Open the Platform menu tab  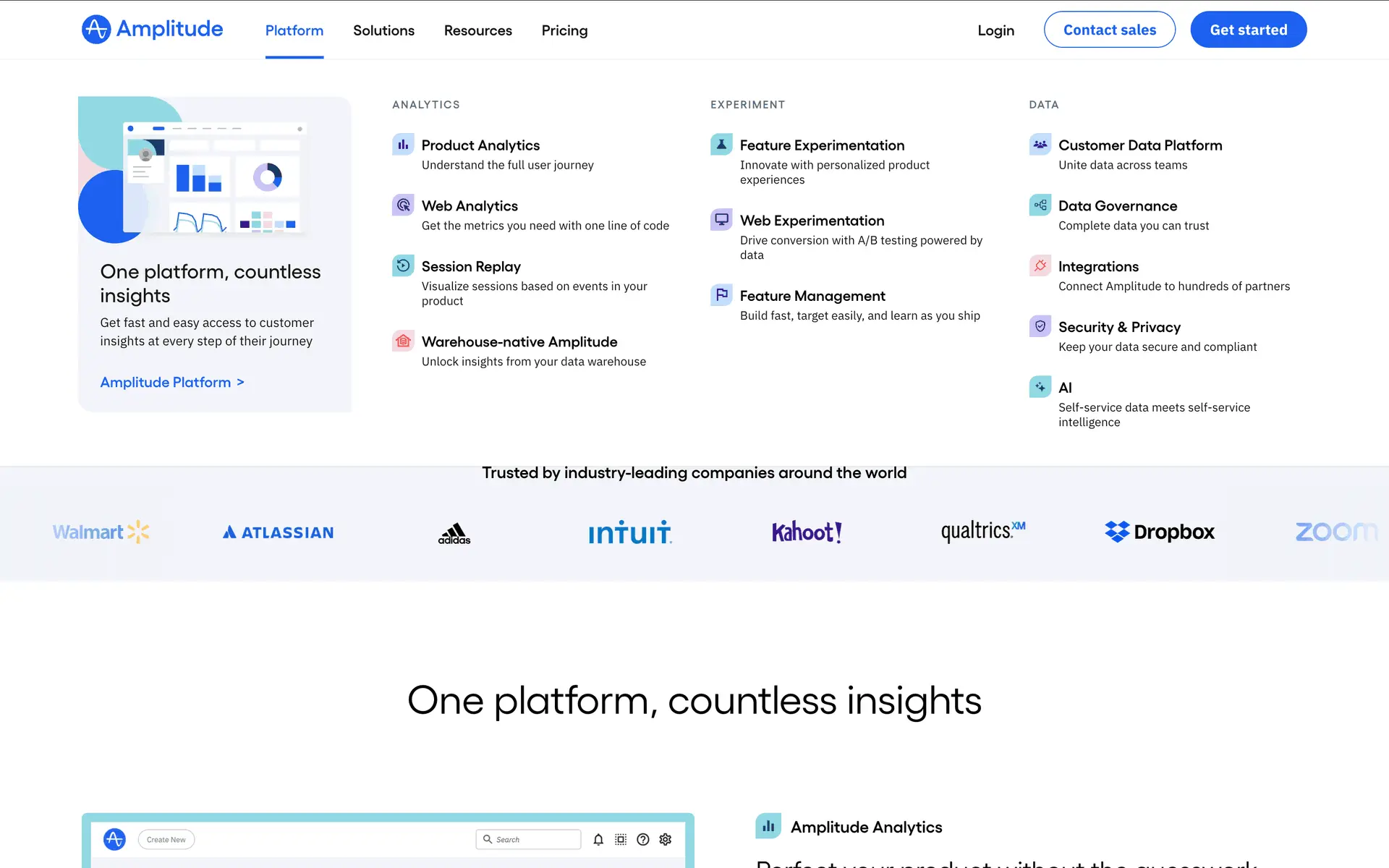294,30
